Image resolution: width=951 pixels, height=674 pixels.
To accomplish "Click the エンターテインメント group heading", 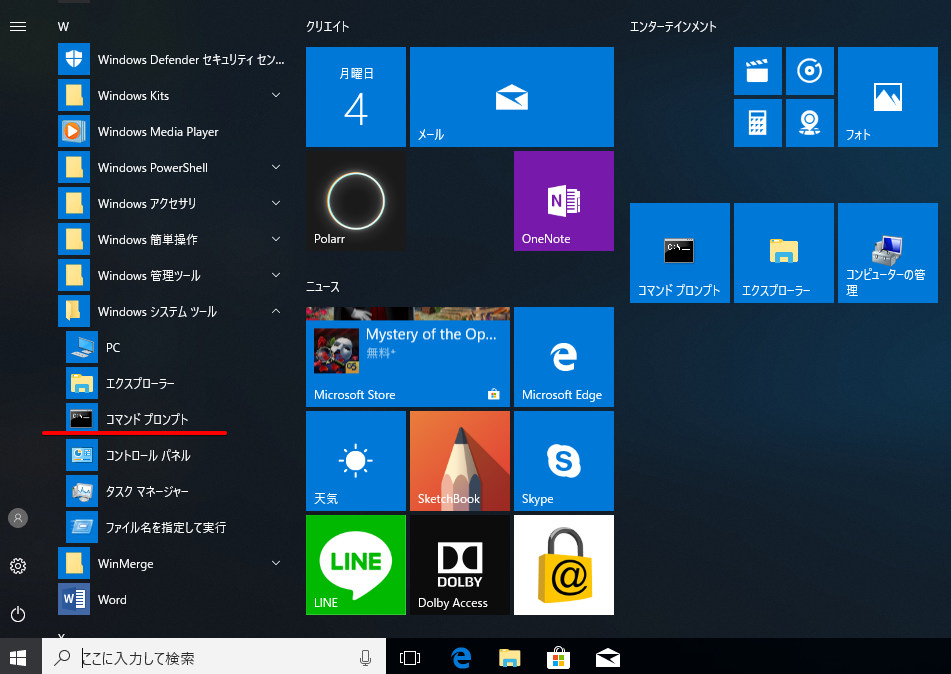I will pos(673,27).
